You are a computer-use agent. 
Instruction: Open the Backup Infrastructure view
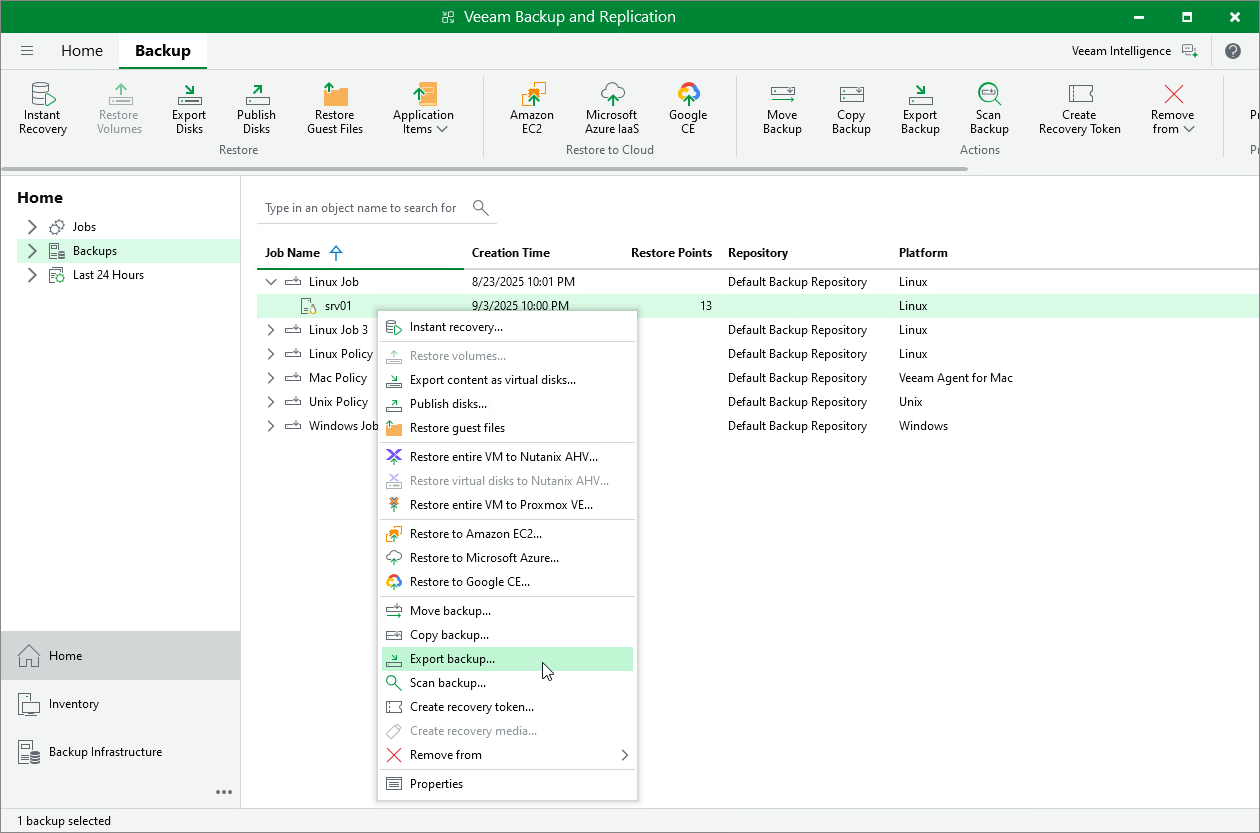[x=120, y=752]
